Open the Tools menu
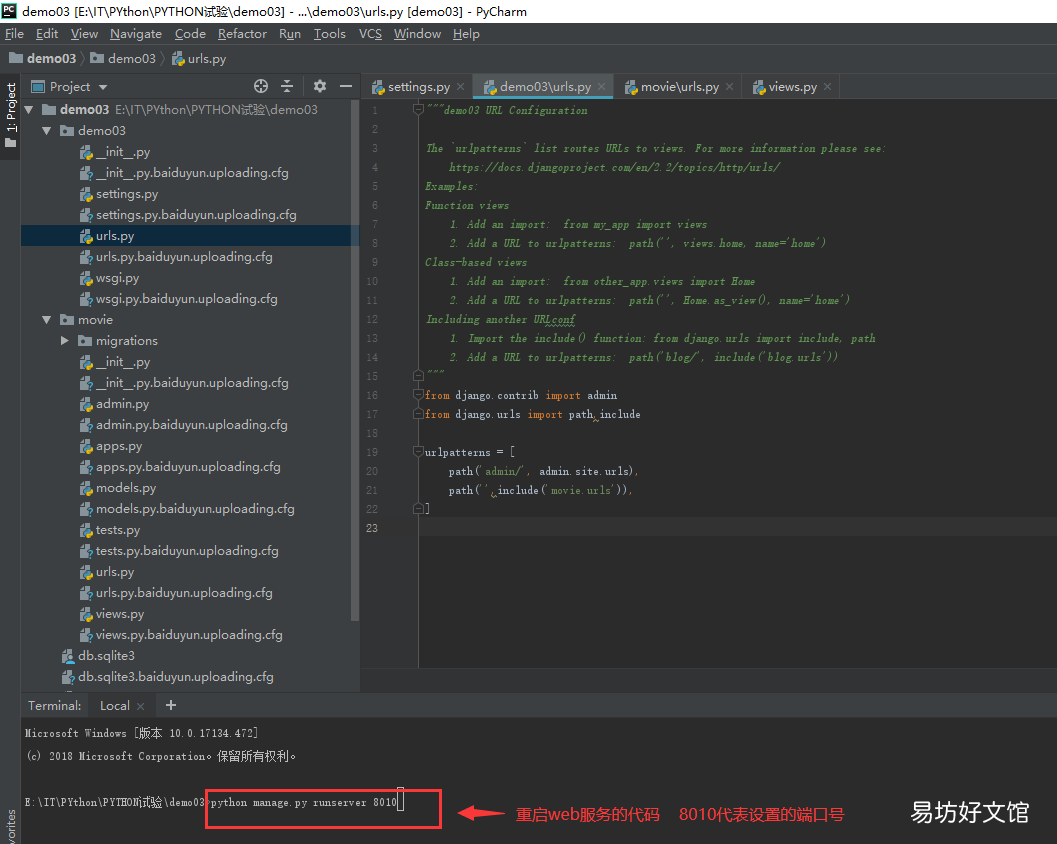Viewport: 1057px width, 844px height. (329, 34)
